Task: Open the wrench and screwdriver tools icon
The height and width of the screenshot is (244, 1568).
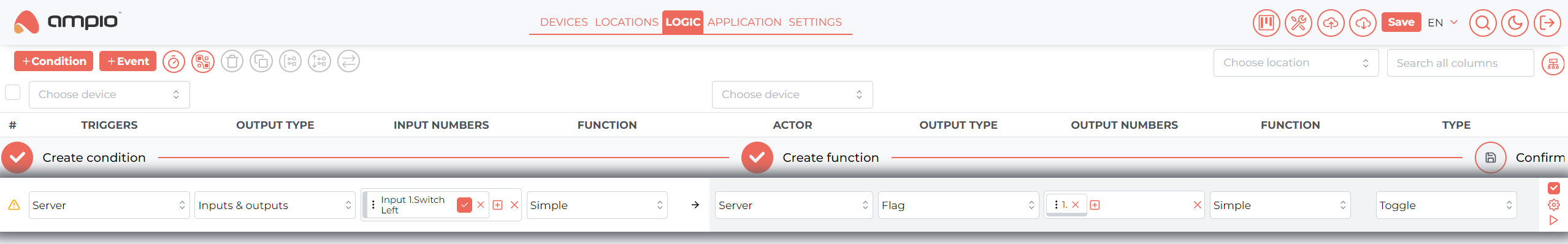Action: point(1298,23)
